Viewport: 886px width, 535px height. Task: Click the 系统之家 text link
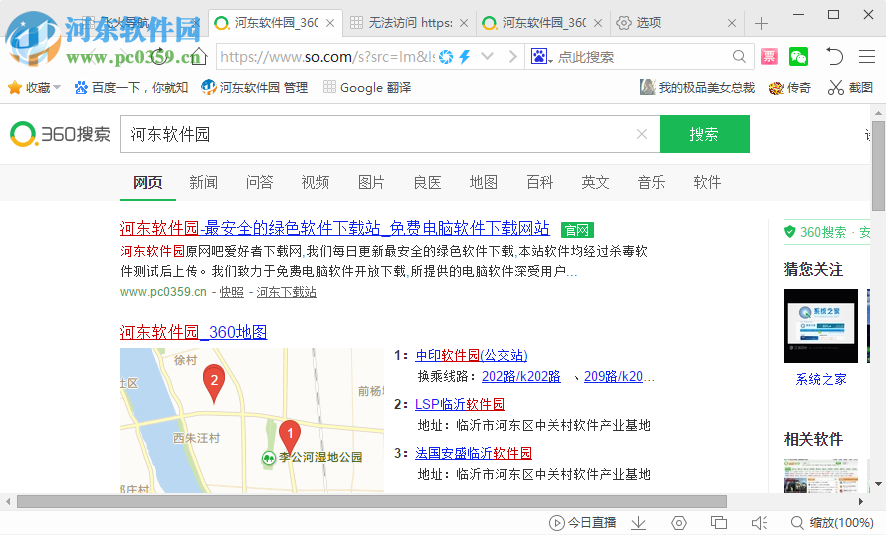click(821, 379)
